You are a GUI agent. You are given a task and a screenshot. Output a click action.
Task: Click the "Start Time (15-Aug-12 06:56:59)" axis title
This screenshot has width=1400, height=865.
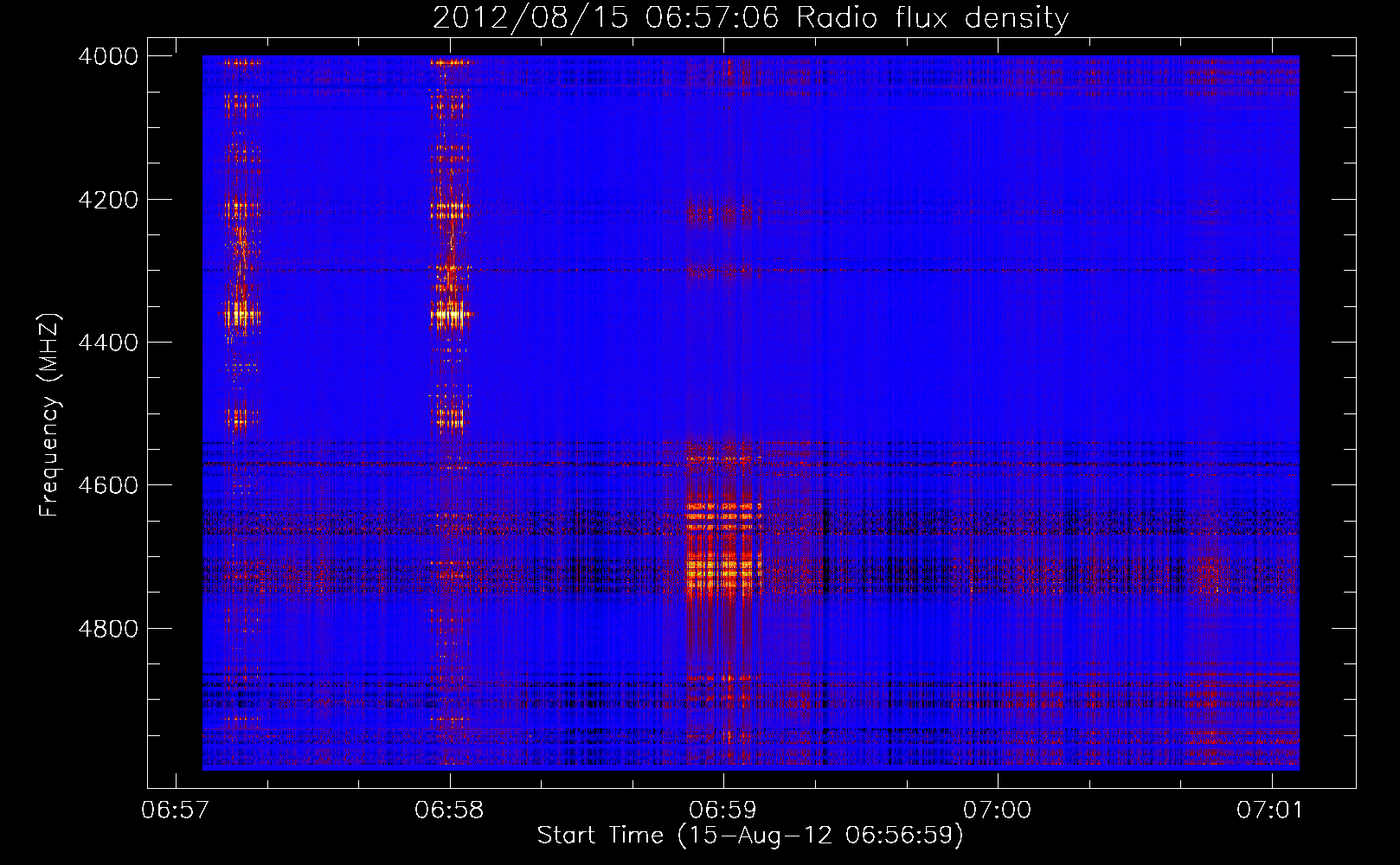coord(750,836)
